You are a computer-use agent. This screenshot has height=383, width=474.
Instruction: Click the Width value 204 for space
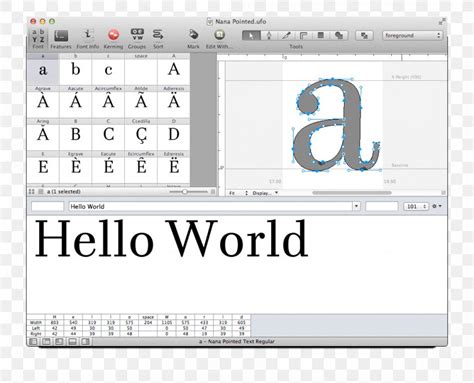pyautogui.click(x=148, y=323)
